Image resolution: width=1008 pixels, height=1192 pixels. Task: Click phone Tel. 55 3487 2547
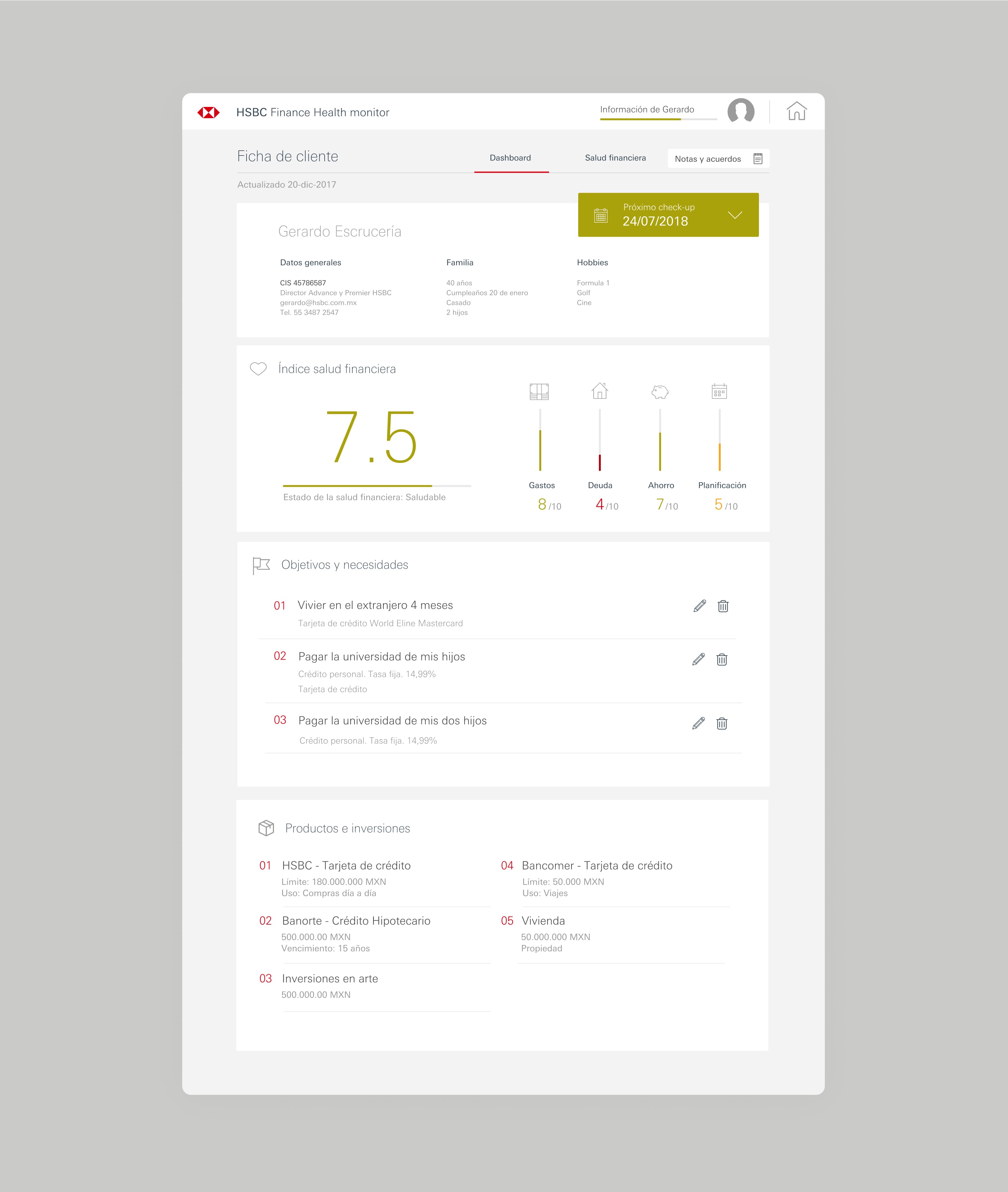(309, 313)
